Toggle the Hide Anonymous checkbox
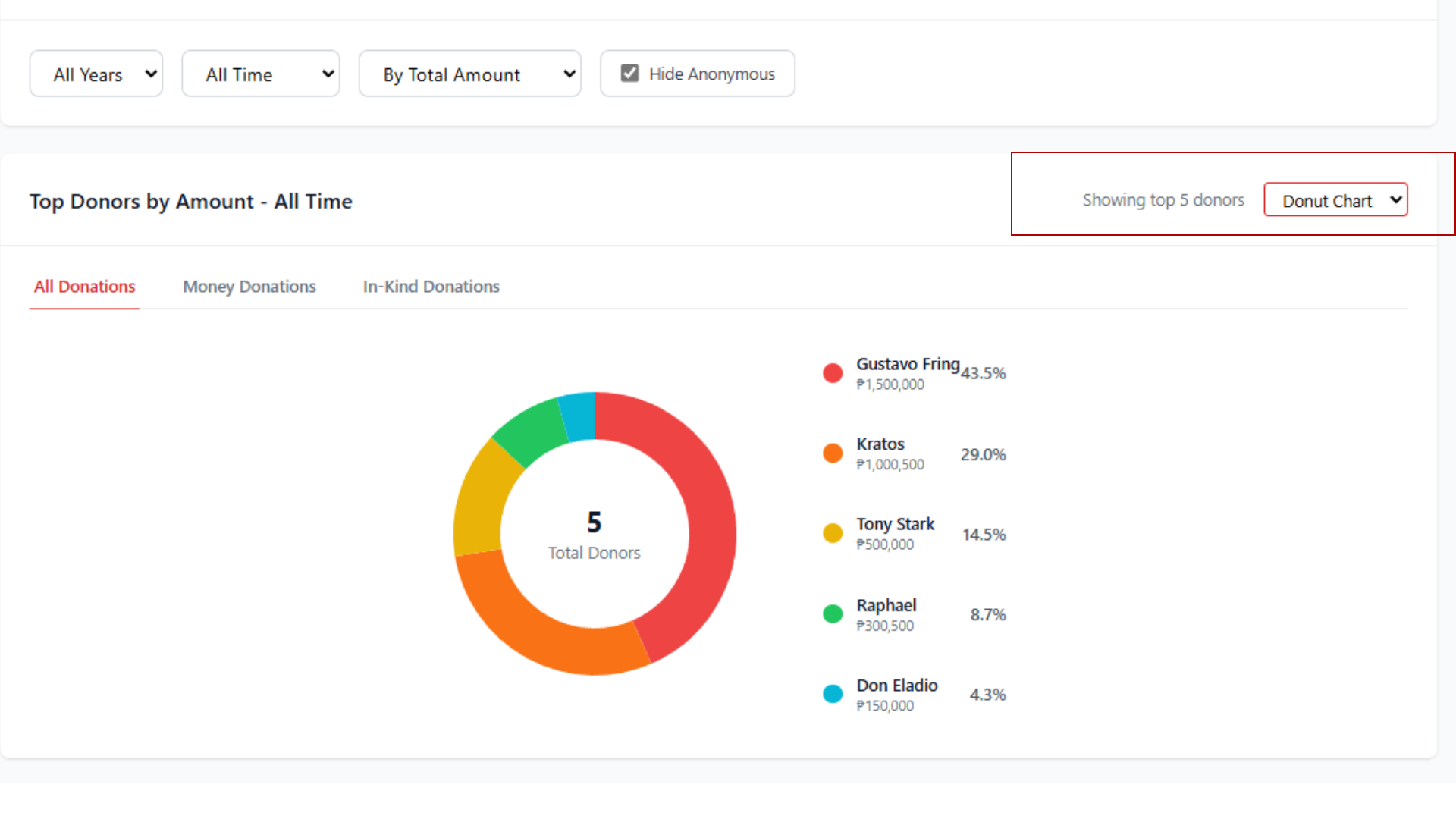The width and height of the screenshot is (1456, 819). pyautogui.click(x=629, y=74)
